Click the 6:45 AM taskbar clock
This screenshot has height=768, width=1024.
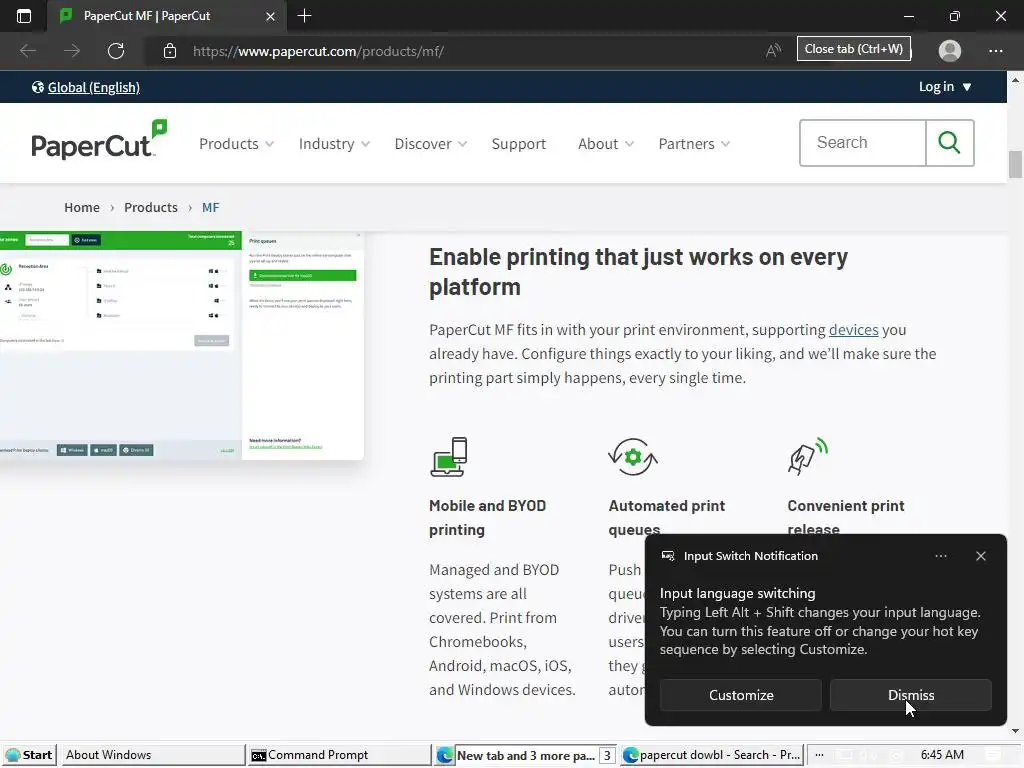pyautogui.click(x=942, y=755)
